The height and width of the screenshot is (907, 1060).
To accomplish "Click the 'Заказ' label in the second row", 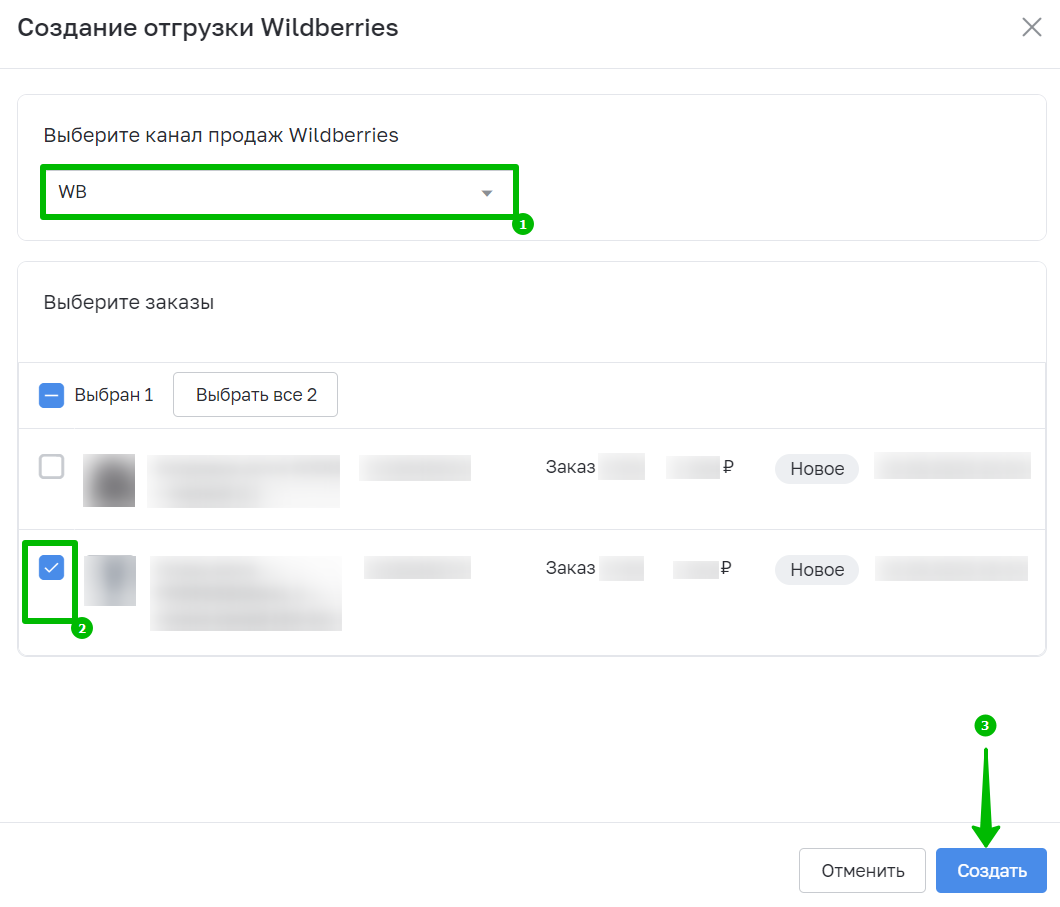I will tap(571, 568).
